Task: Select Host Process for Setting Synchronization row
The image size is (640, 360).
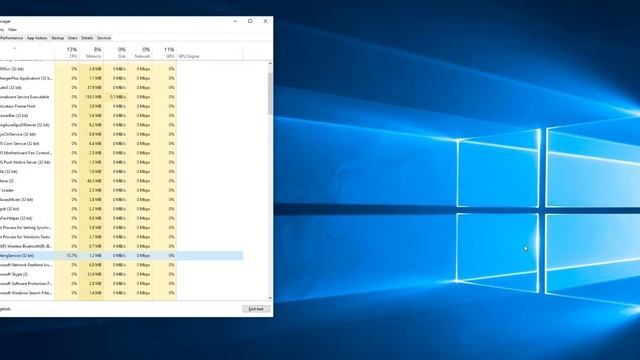Action: point(121,227)
